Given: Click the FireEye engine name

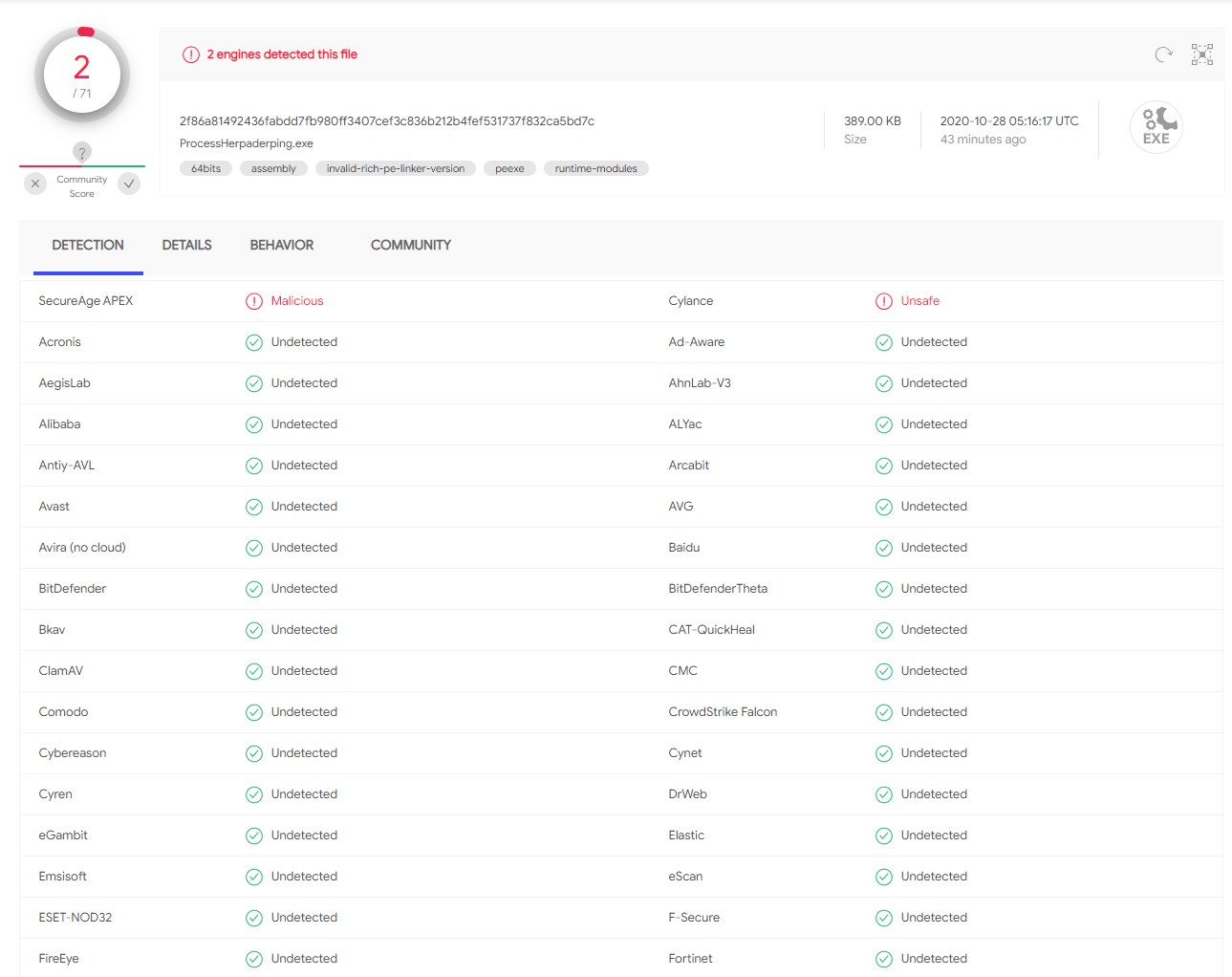Looking at the screenshot, I should (59, 959).
